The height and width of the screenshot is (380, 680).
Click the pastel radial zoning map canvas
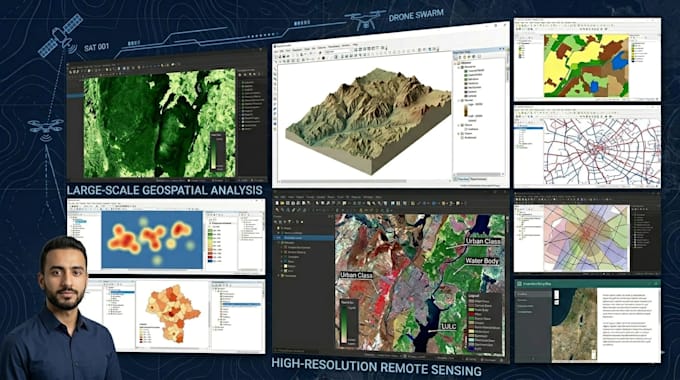coord(586,238)
